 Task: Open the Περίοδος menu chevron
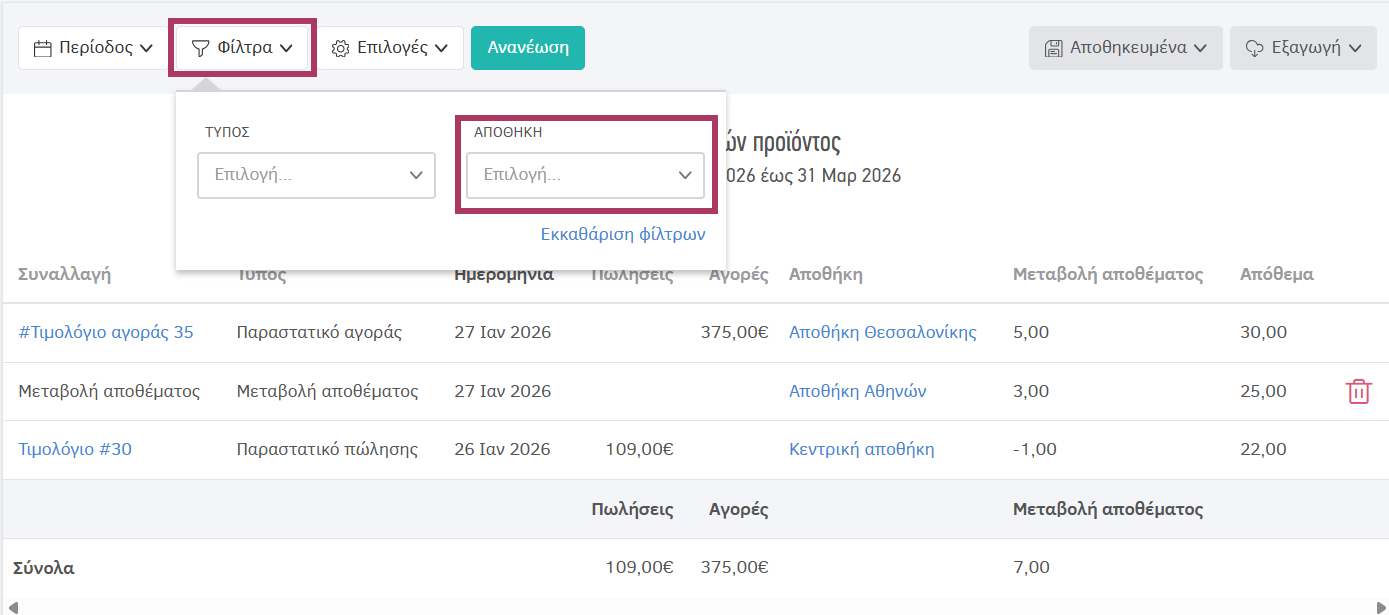146,48
